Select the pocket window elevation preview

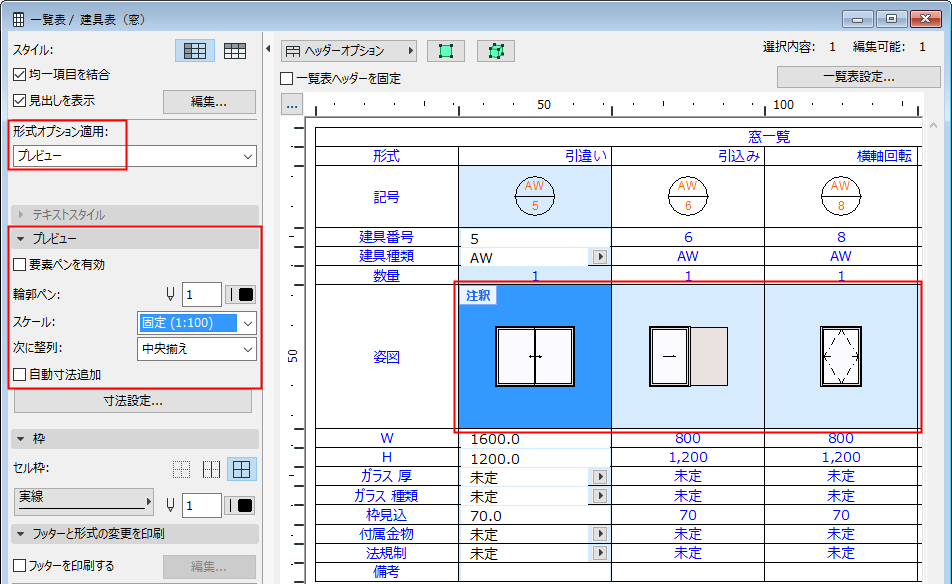click(x=688, y=356)
